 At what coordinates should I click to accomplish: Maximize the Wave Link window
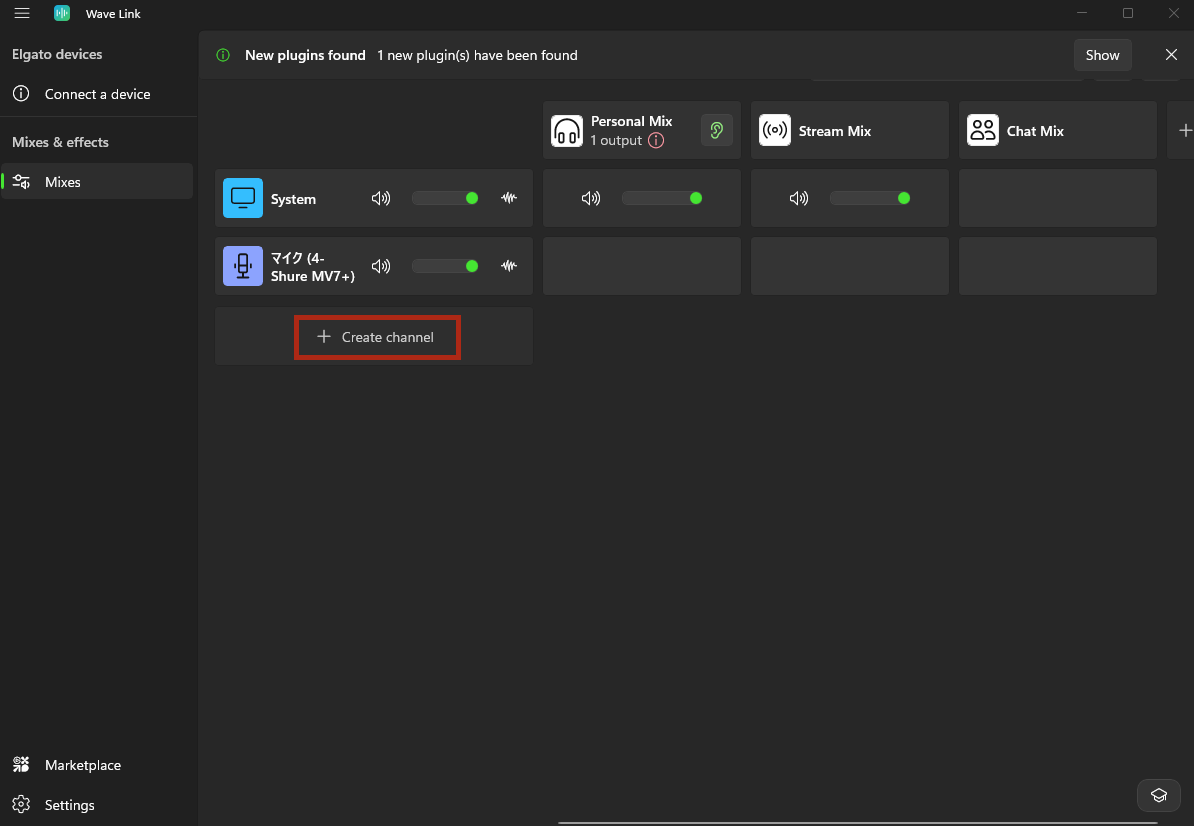pyautogui.click(x=1128, y=13)
